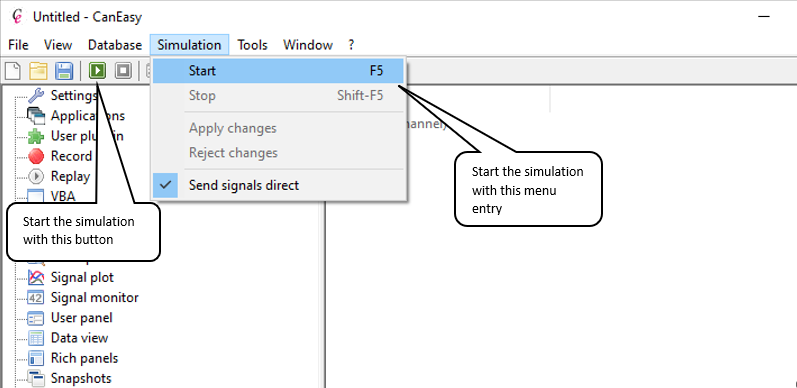Click the Stop simulation toolbar button
The height and width of the screenshot is (388, 797).
123,71
